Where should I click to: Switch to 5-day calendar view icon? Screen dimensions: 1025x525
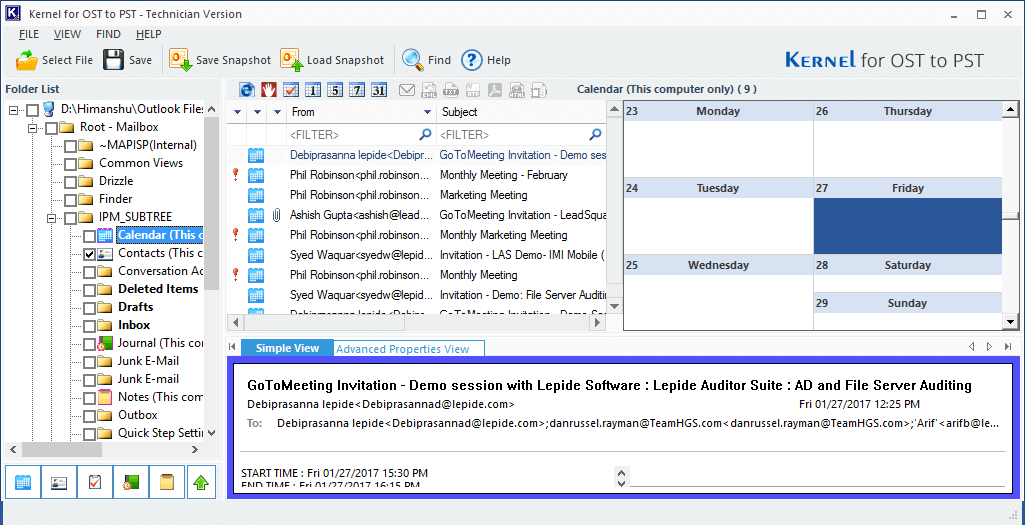(335, 90)
